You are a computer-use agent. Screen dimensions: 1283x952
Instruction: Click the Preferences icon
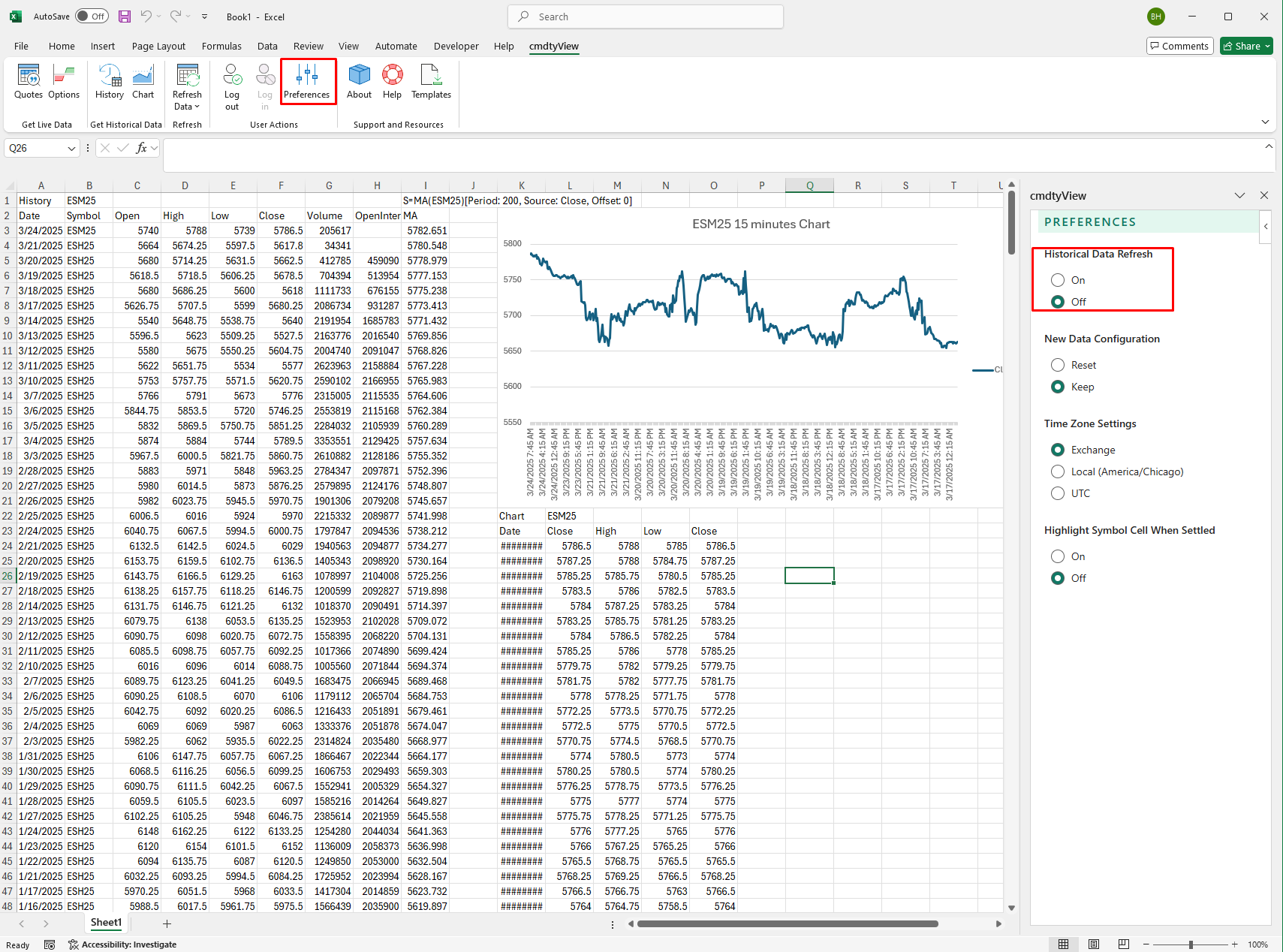coord(308,83)
